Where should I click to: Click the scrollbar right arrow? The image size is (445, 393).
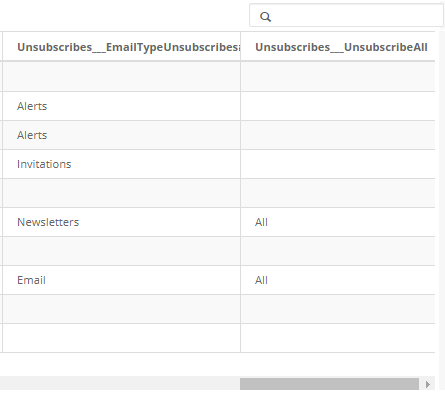point(428,384)
